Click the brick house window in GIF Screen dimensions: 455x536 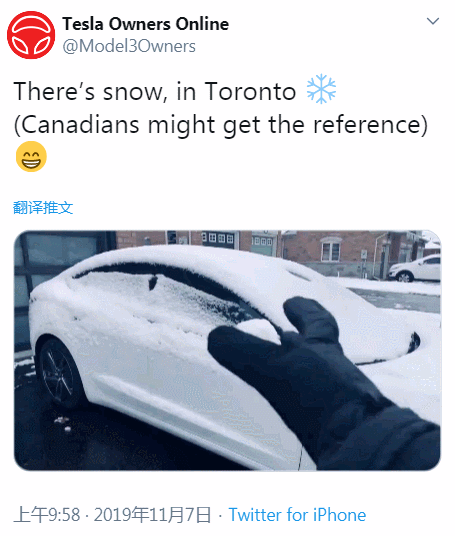[331, 251]
